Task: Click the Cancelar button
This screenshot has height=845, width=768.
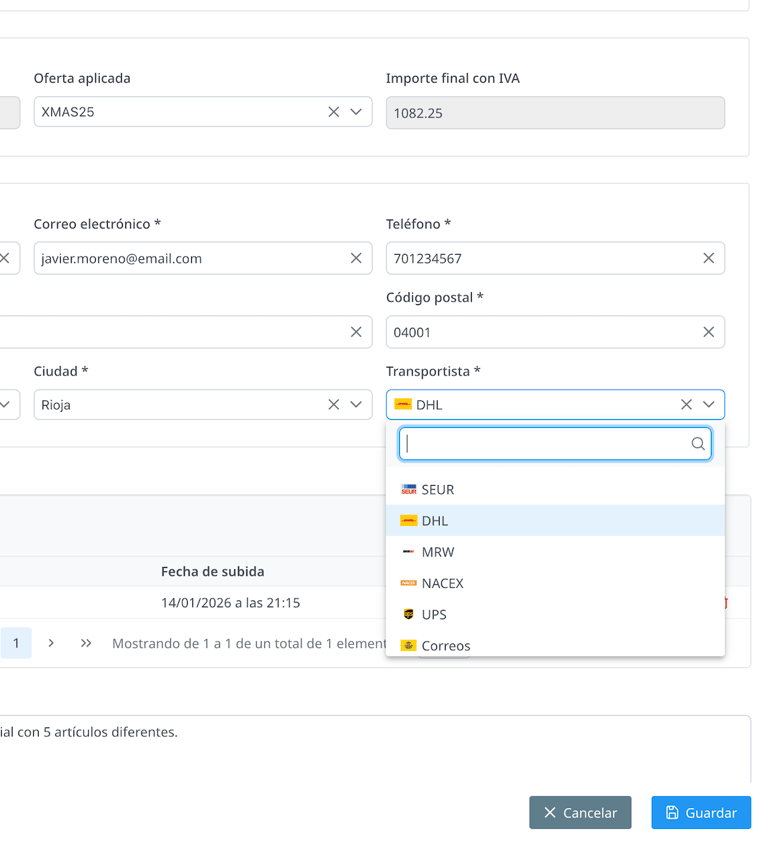Action: click(x=580, y=813)
